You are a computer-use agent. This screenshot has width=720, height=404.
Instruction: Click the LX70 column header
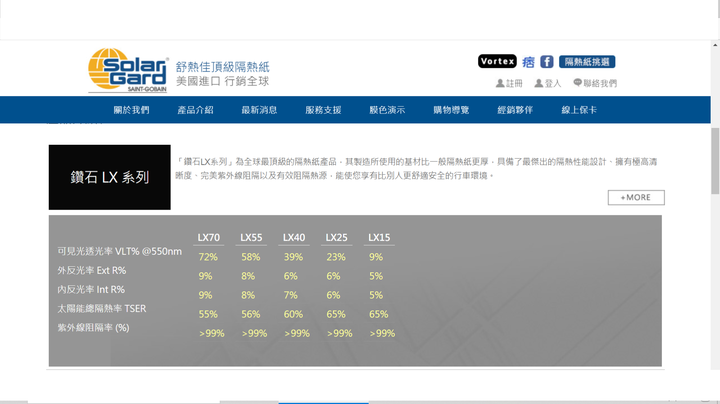click(208, 237)
